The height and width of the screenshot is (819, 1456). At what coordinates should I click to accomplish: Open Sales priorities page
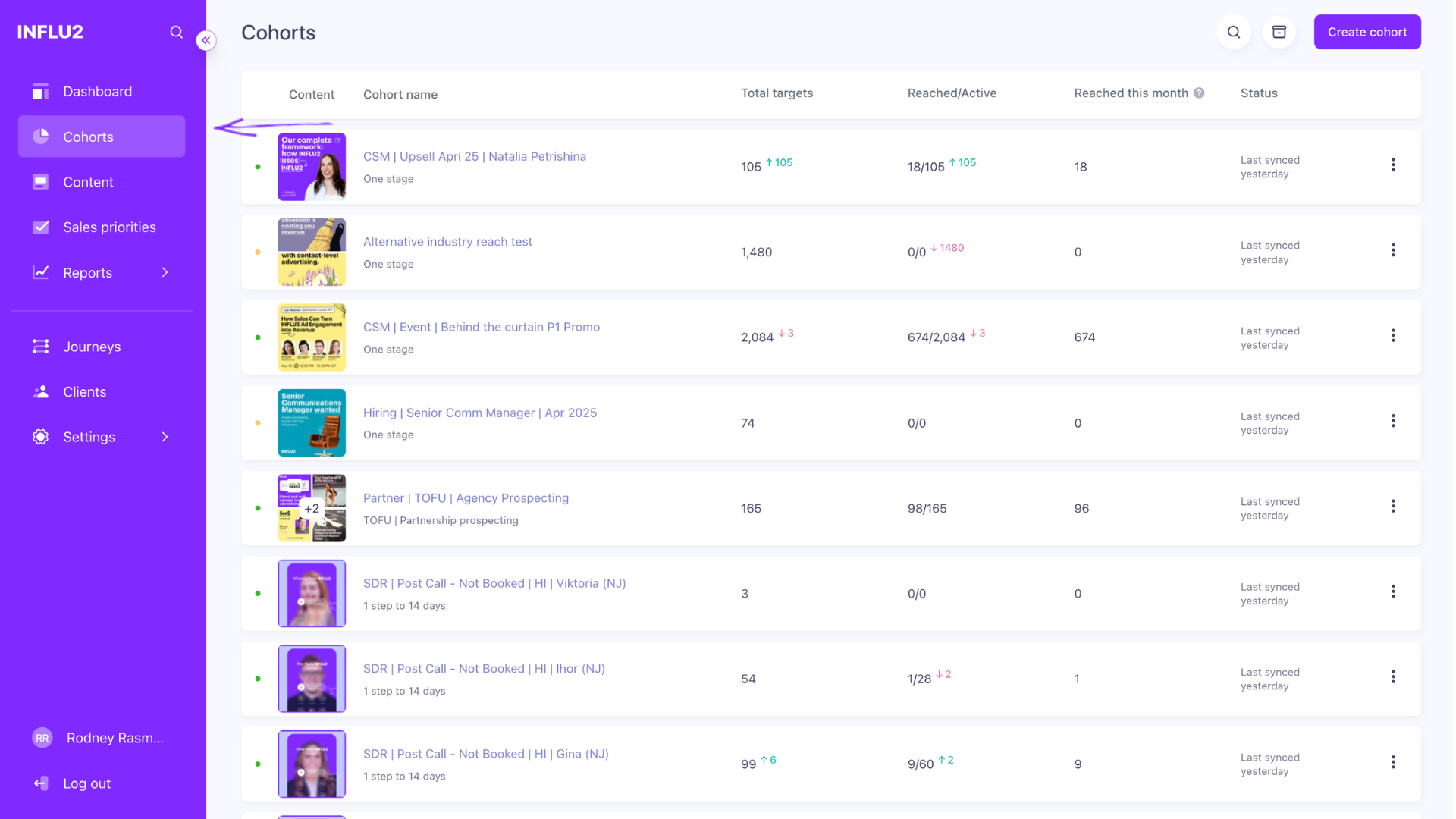[x=102, y=227]
